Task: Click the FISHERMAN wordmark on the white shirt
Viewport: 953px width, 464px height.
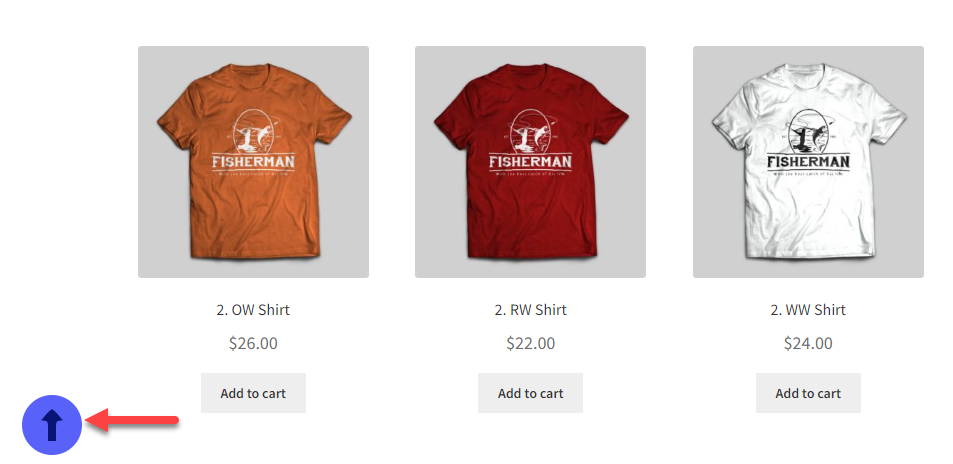Action: 808,162
